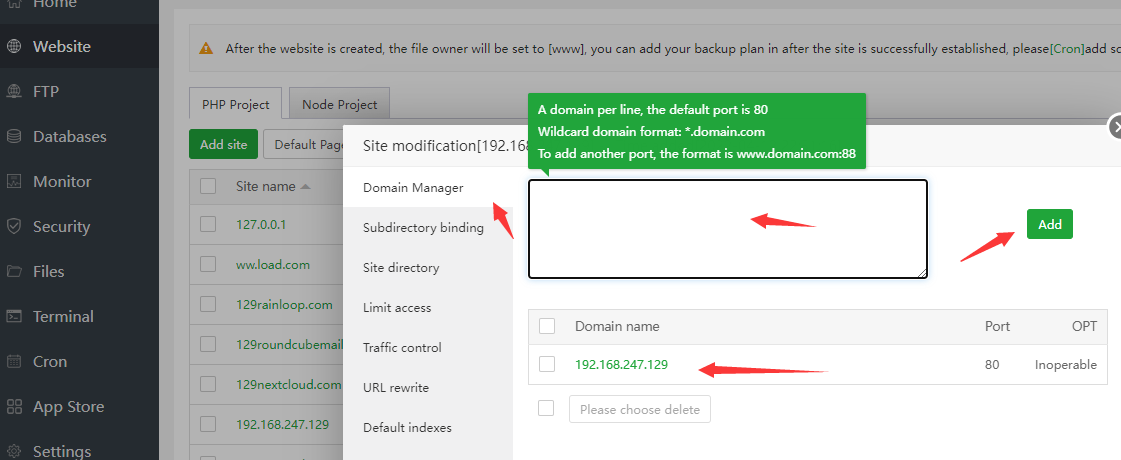Check the 129rainloop.com site checkbox
The height and width of the screenshot is (460, 1121).
[208, 304]
